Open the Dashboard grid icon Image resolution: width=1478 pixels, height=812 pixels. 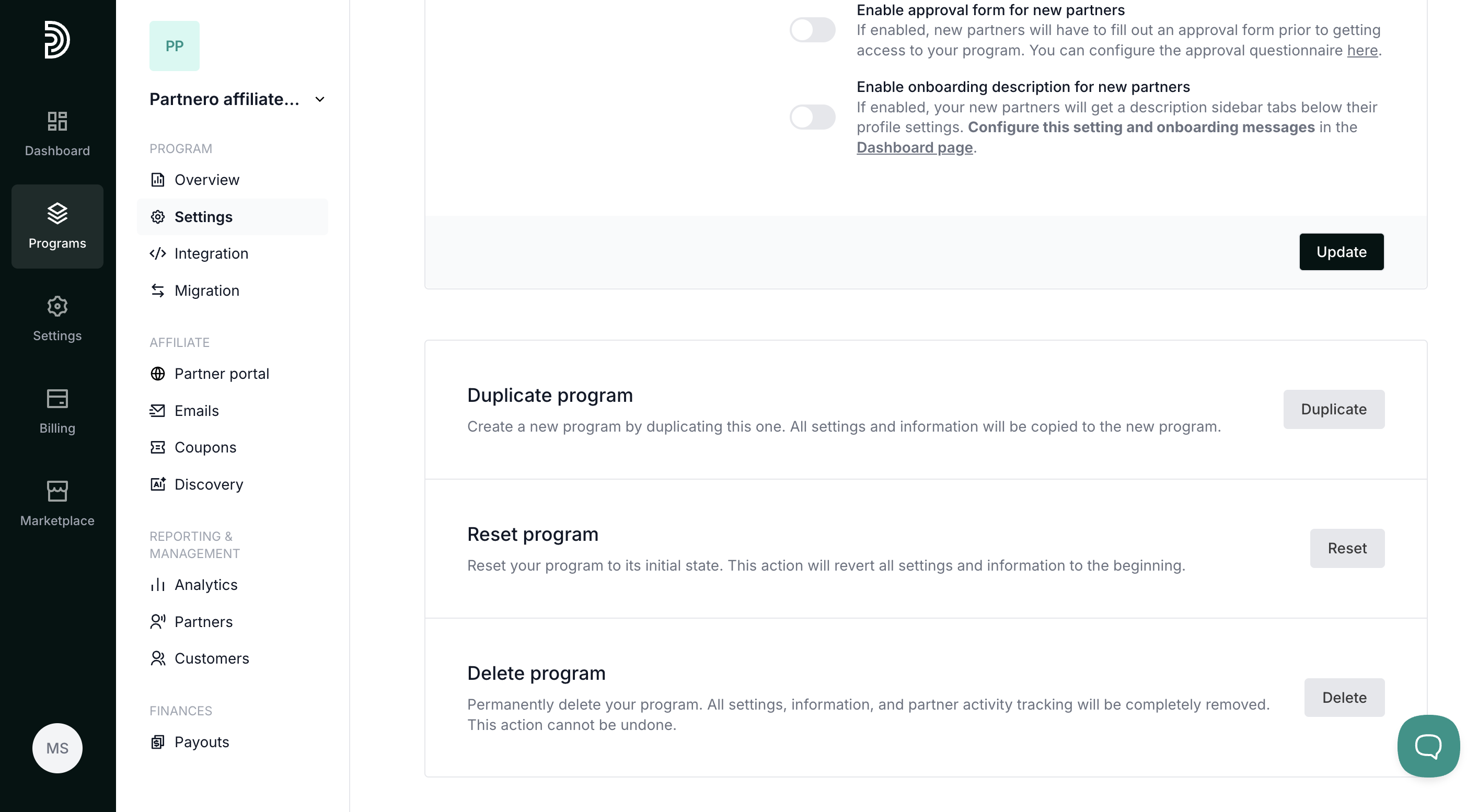57,121
